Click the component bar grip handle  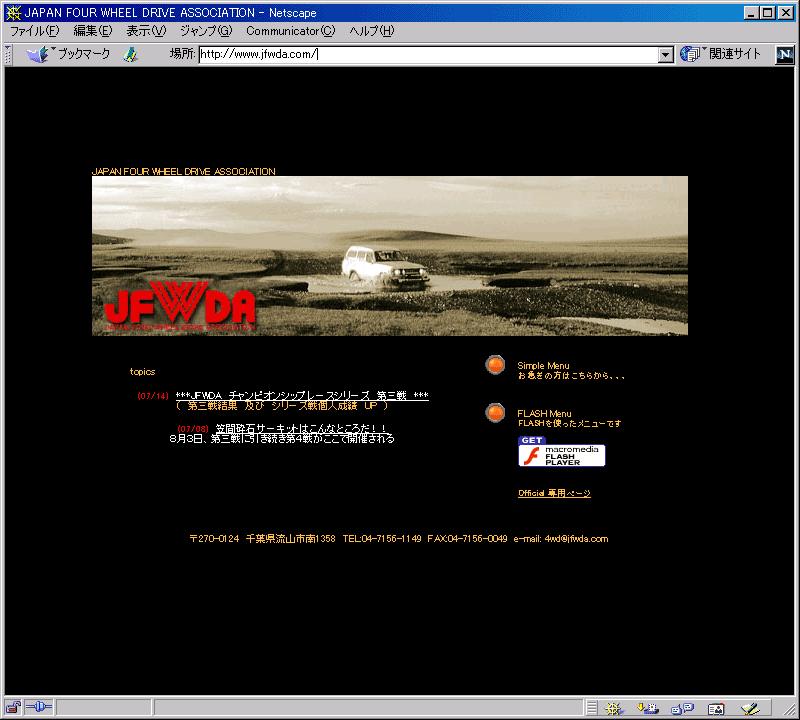(592, 708)
